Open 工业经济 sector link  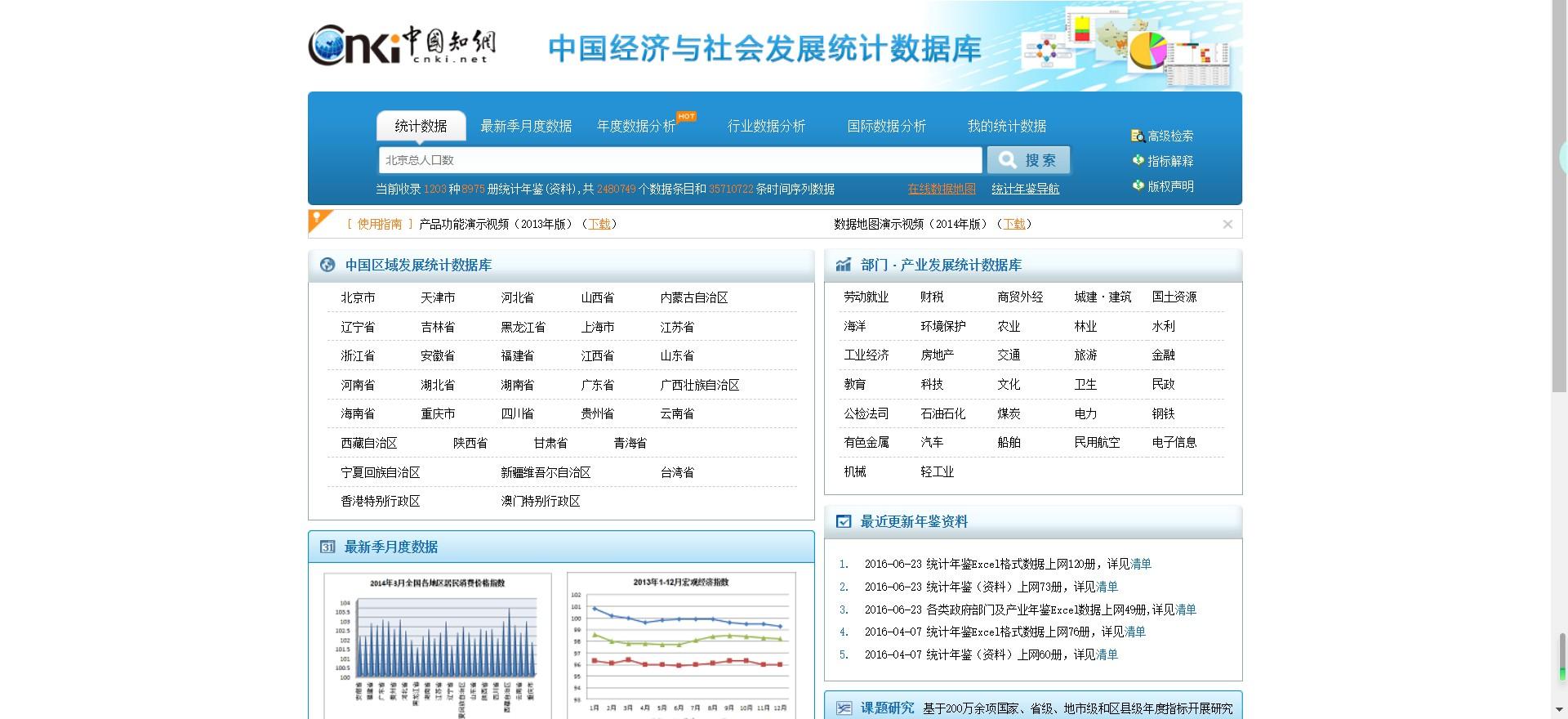(866, 355)
